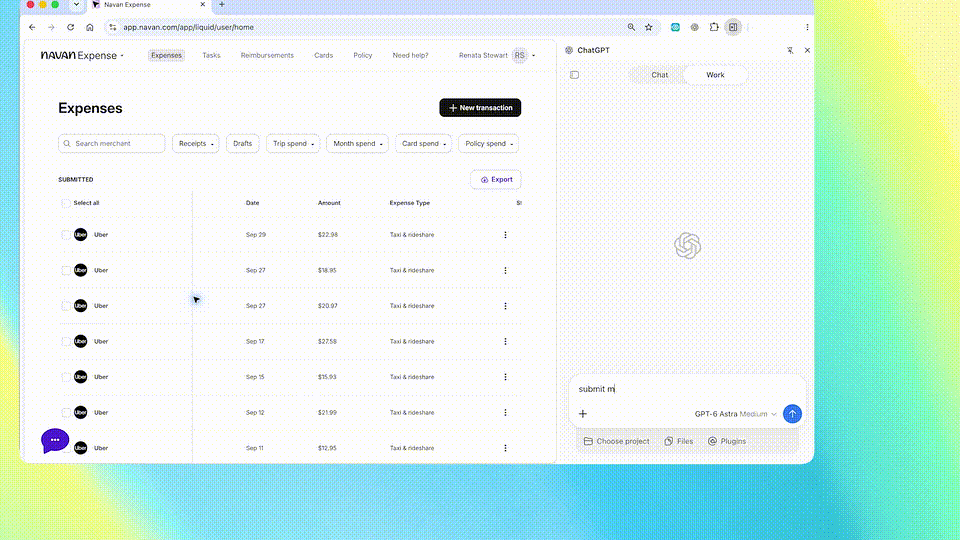
Task: Unpin the ChatGPT side panel
Action: (790, 50)
